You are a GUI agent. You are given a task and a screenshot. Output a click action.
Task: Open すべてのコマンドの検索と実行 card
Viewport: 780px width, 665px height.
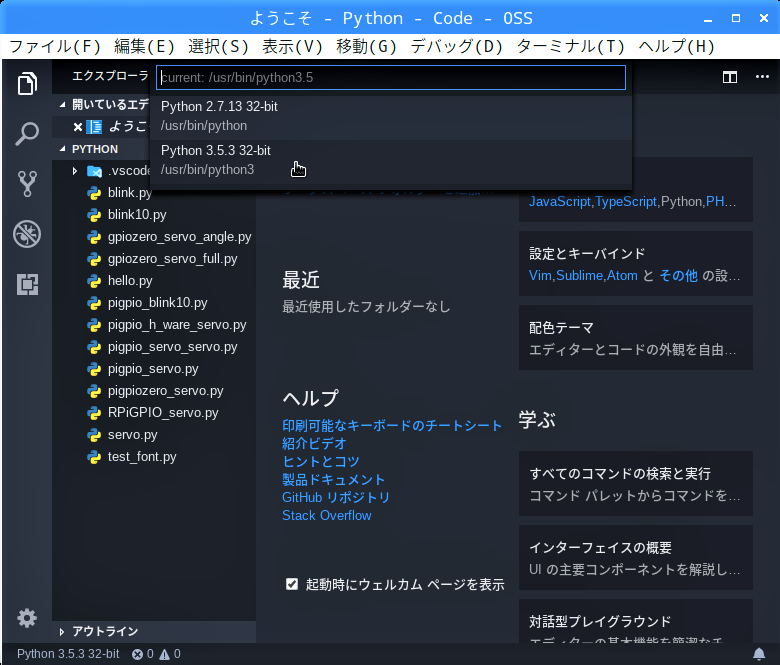(636, 483)
